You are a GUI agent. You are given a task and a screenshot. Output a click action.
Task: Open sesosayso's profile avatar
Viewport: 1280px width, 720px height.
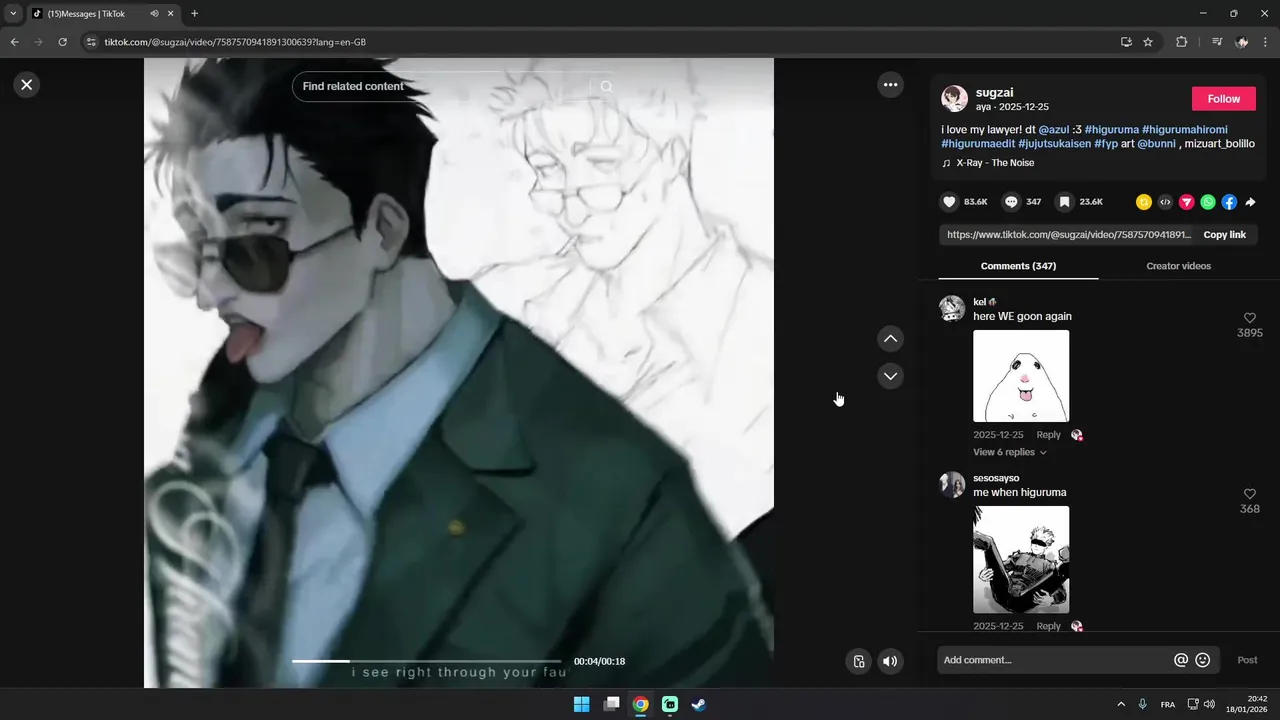tap(952, 484)
